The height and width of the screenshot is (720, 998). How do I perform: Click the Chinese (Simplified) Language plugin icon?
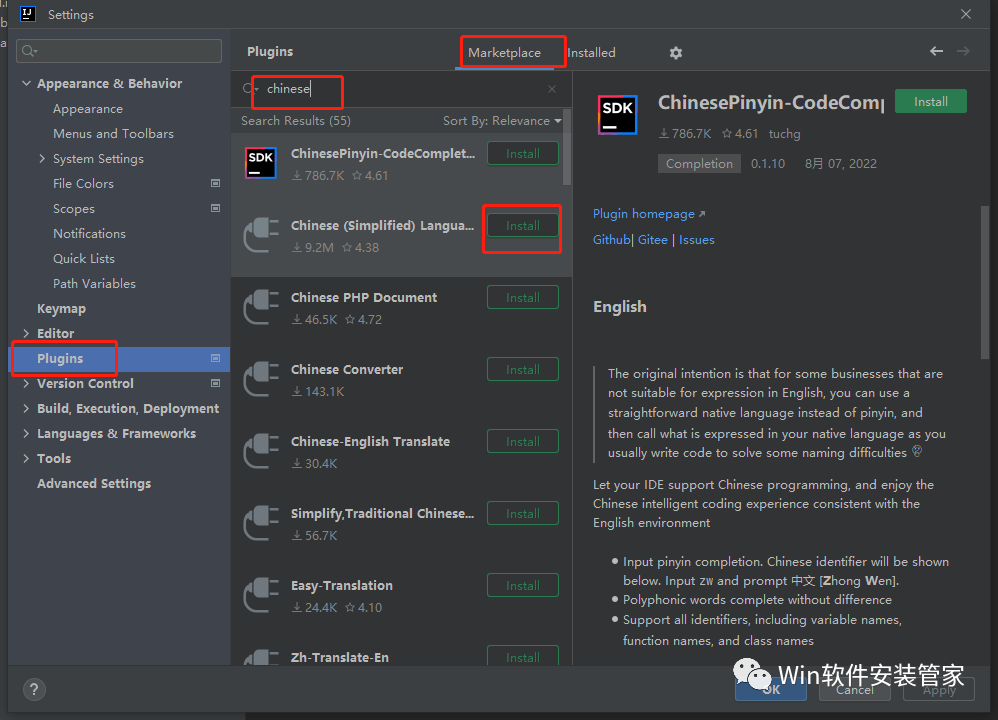261,235
